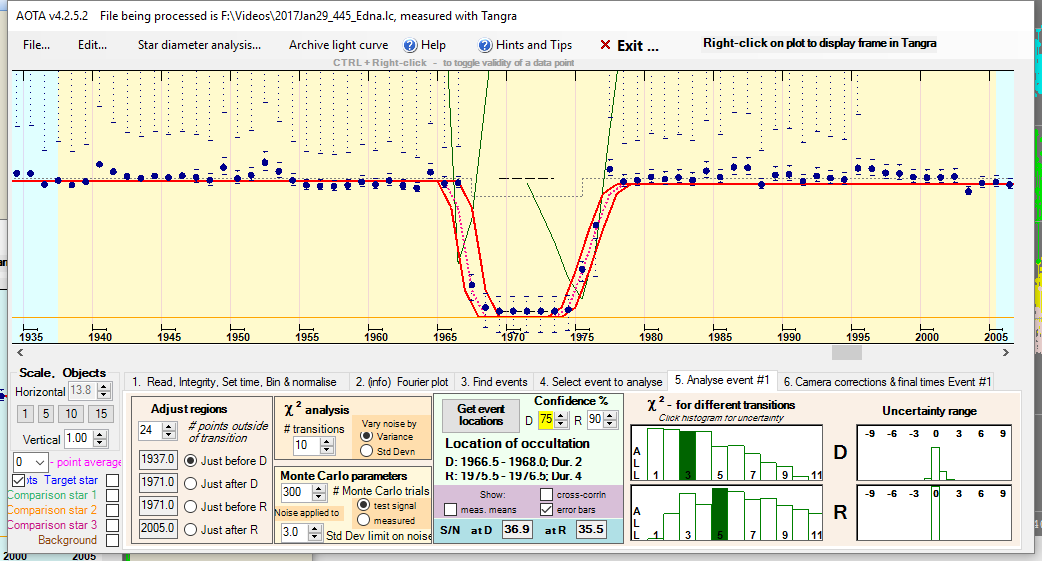Click the Just before D value field 1937.0
Screen dimensions: 1042x561
(157, 459)
